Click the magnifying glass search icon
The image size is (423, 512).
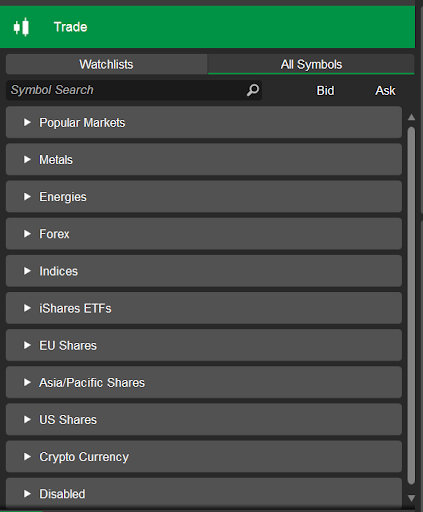253,90
